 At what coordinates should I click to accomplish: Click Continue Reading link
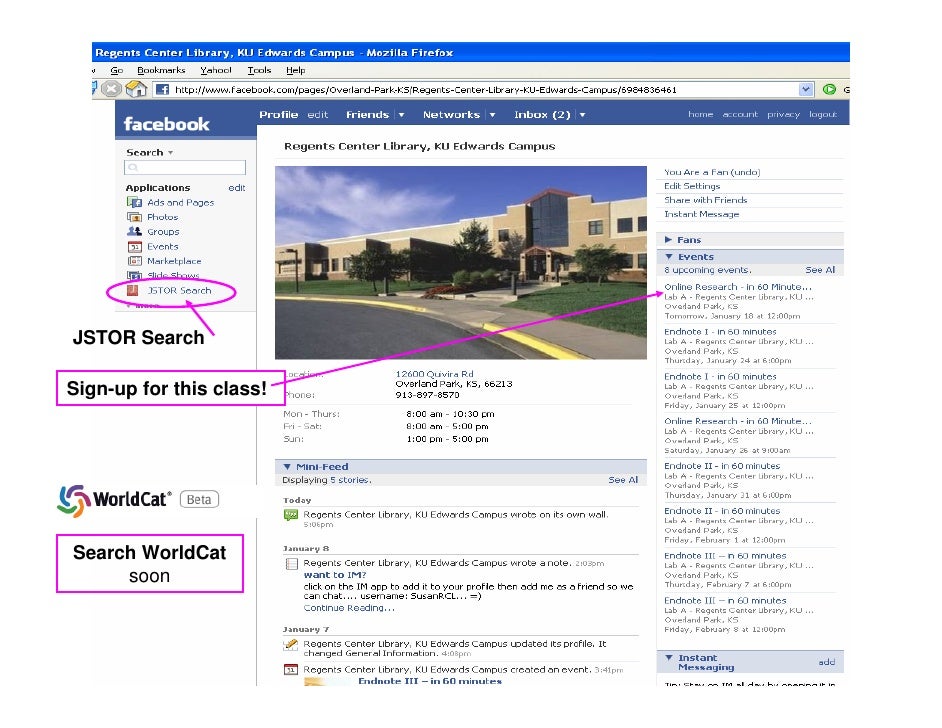pos(349,608)
